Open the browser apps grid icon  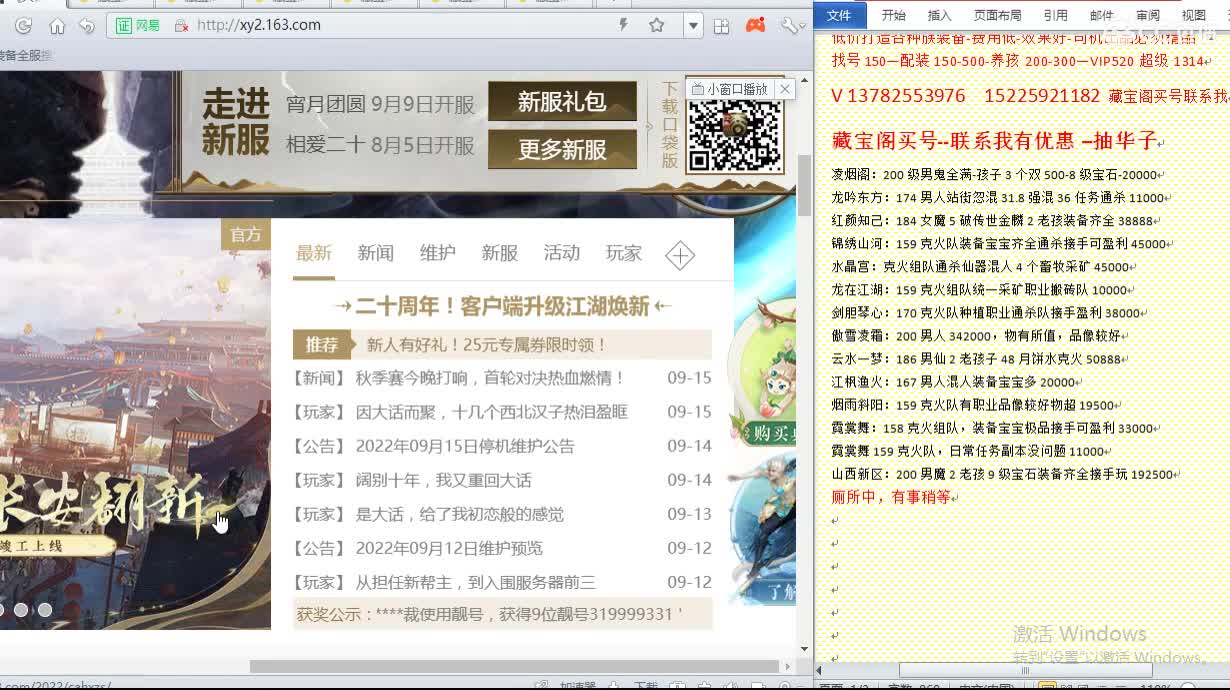[721, 26]
